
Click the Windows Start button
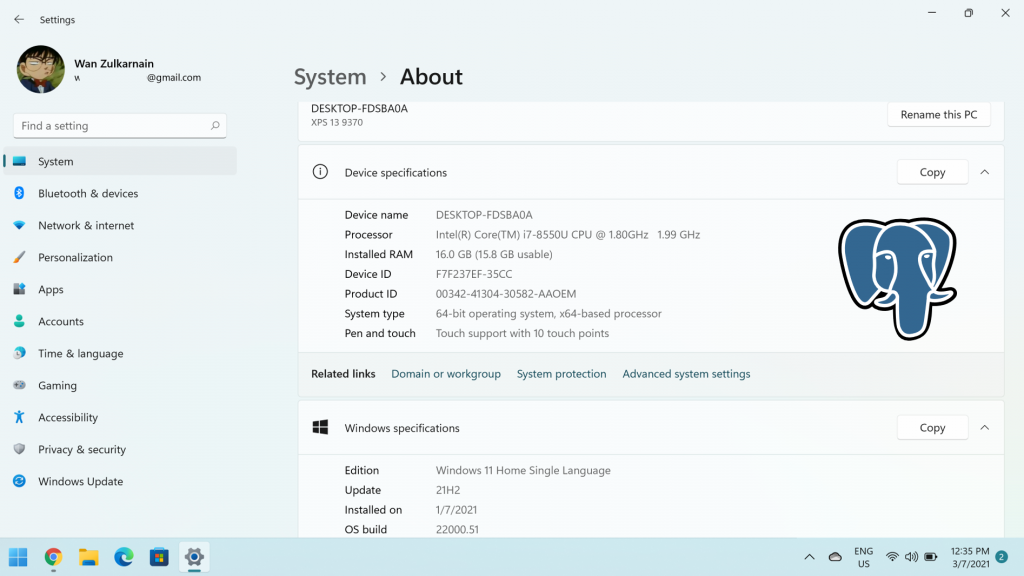[19, 557]
